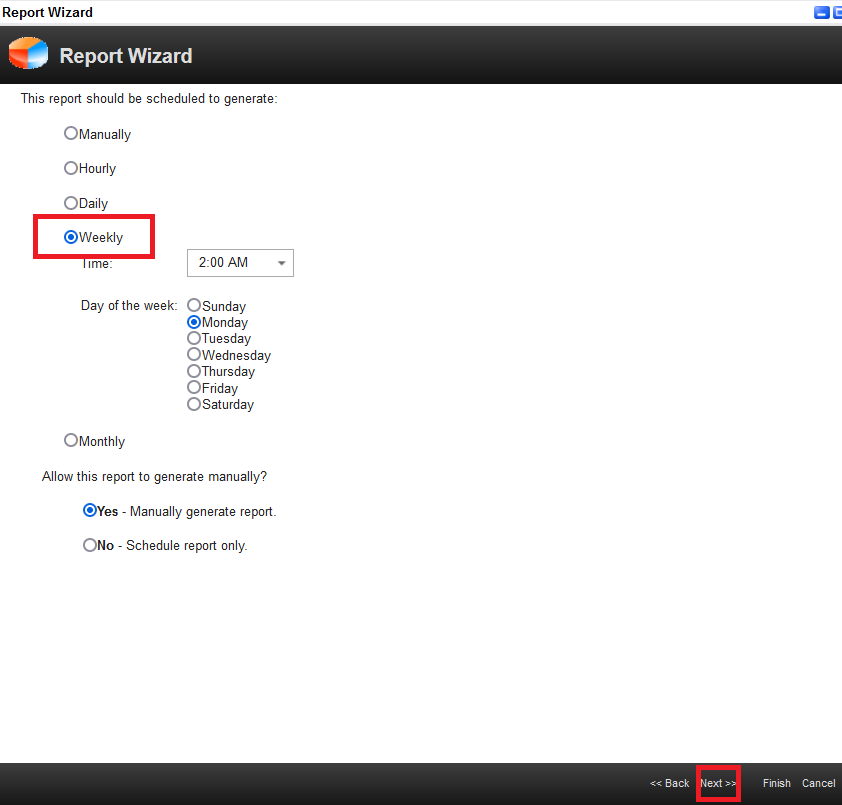Choose Wednesday as day of the week
The height and width of the screenshot is (805, 842).
pyautogui.click(x=194, y=354)
